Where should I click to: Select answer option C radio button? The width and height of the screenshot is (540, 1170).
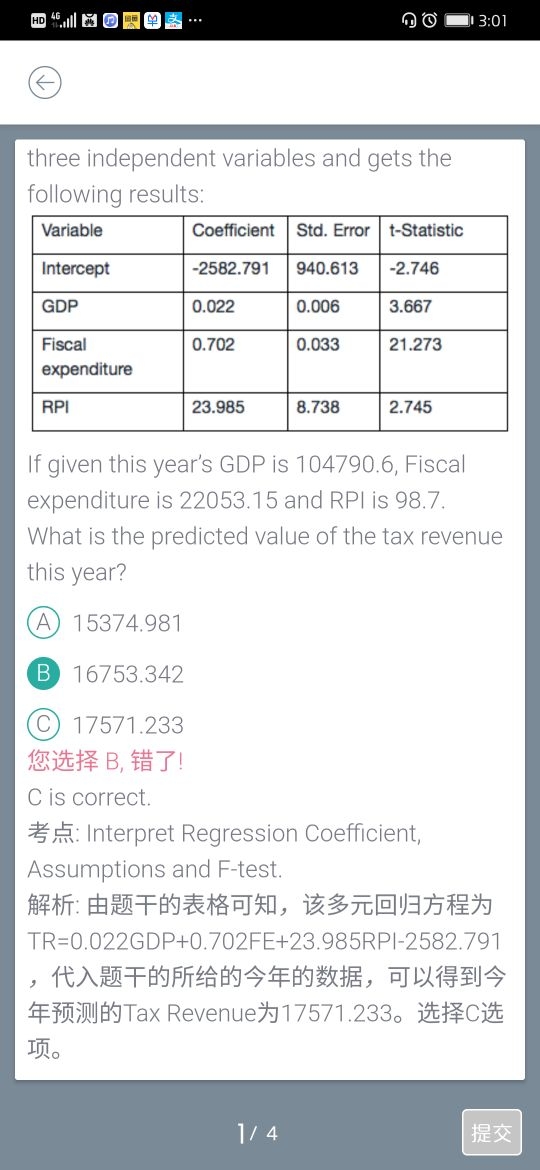(x=43, y=725)
